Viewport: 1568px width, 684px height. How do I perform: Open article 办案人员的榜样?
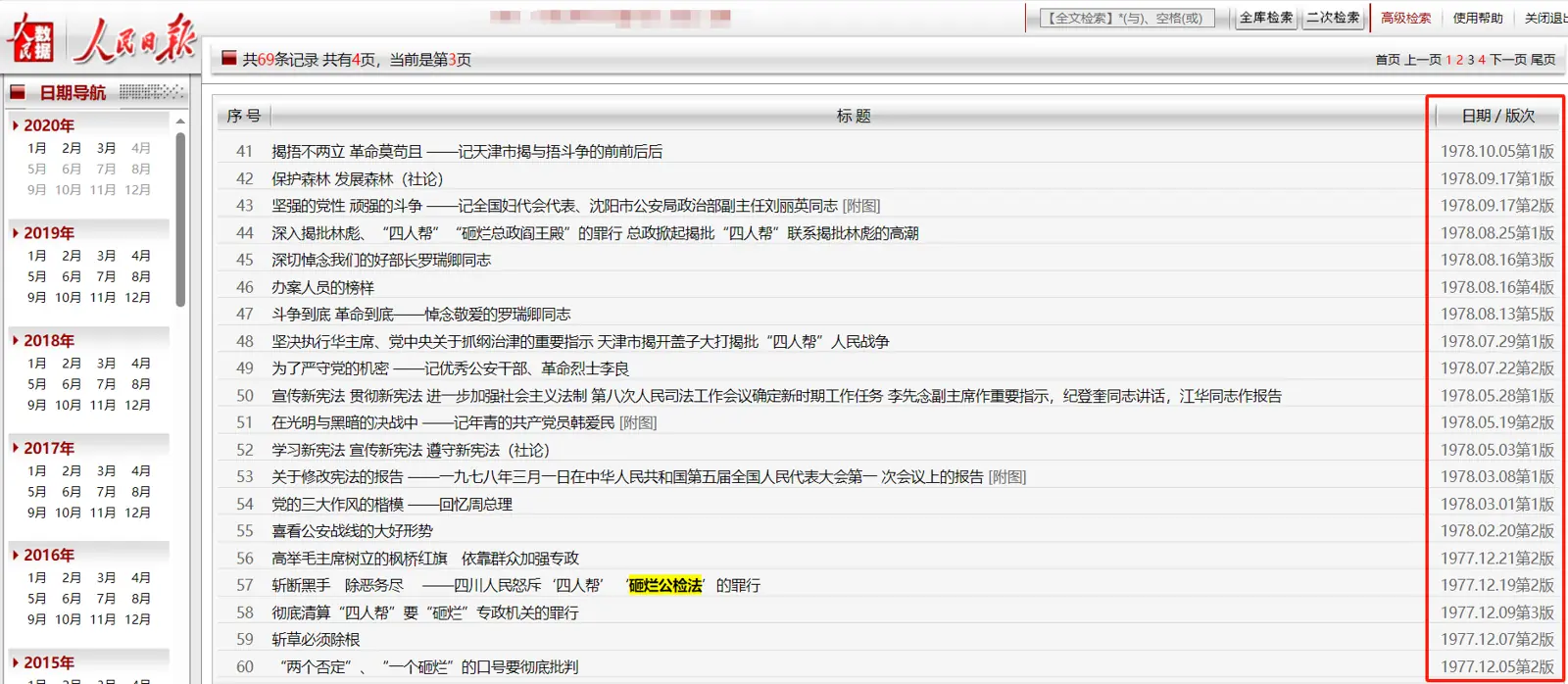(322, 288)
